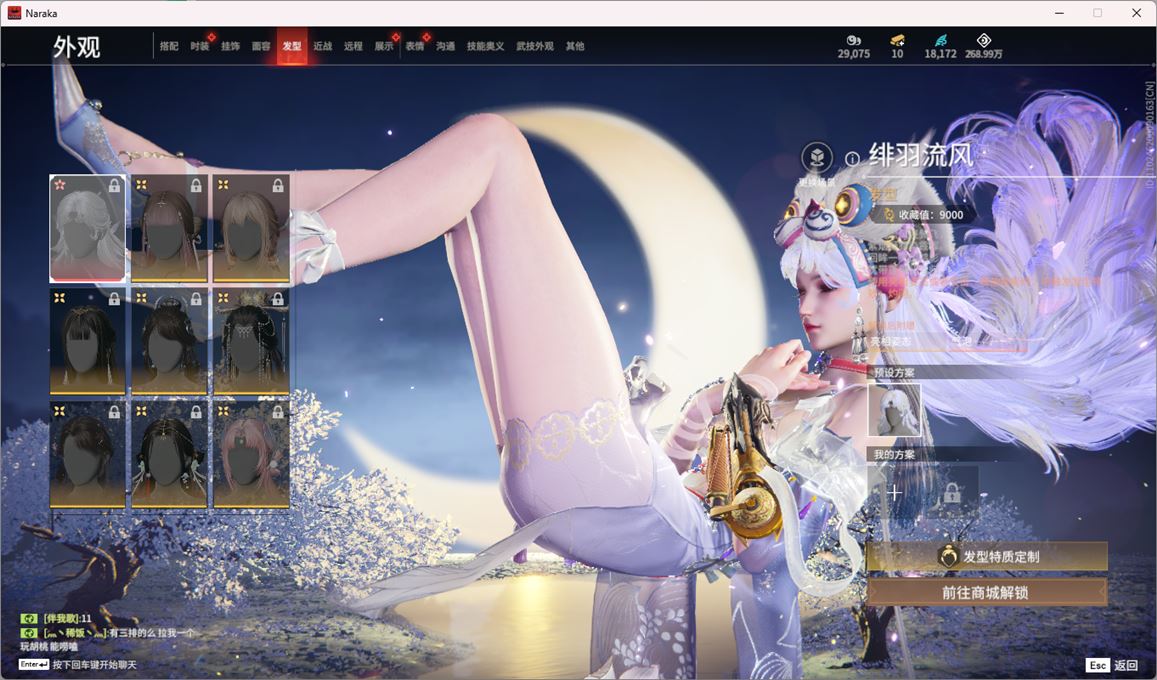Click the lock icon on white hair thumbnail
Screen dimensions: 1157x680
coord(114,186)
